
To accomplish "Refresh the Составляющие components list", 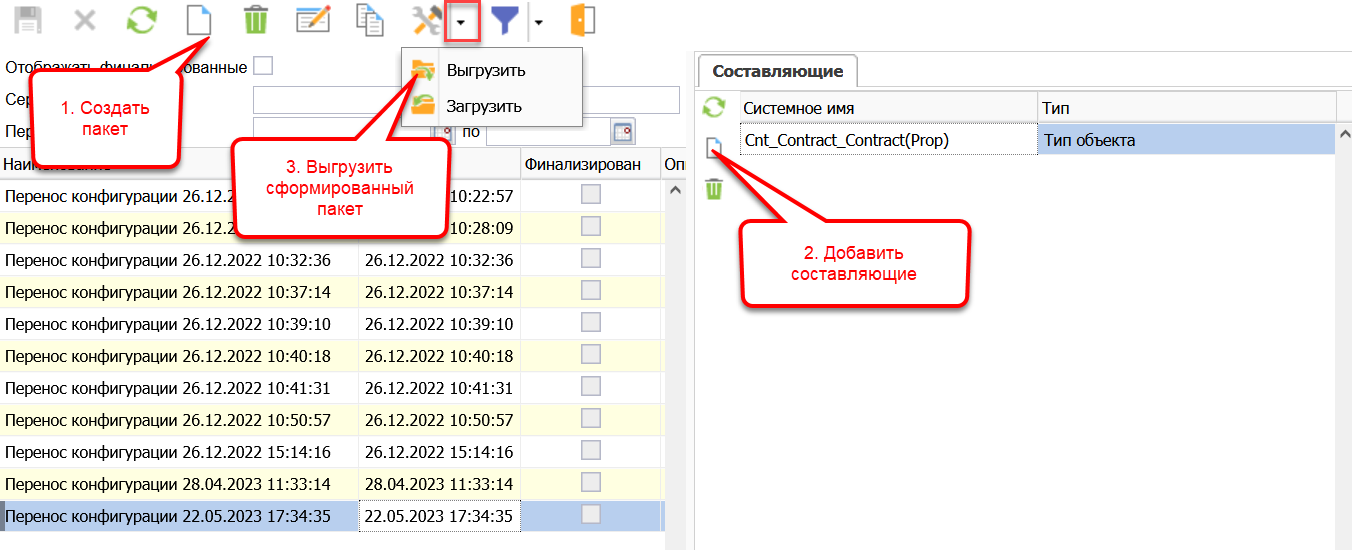I will point(713,107).
